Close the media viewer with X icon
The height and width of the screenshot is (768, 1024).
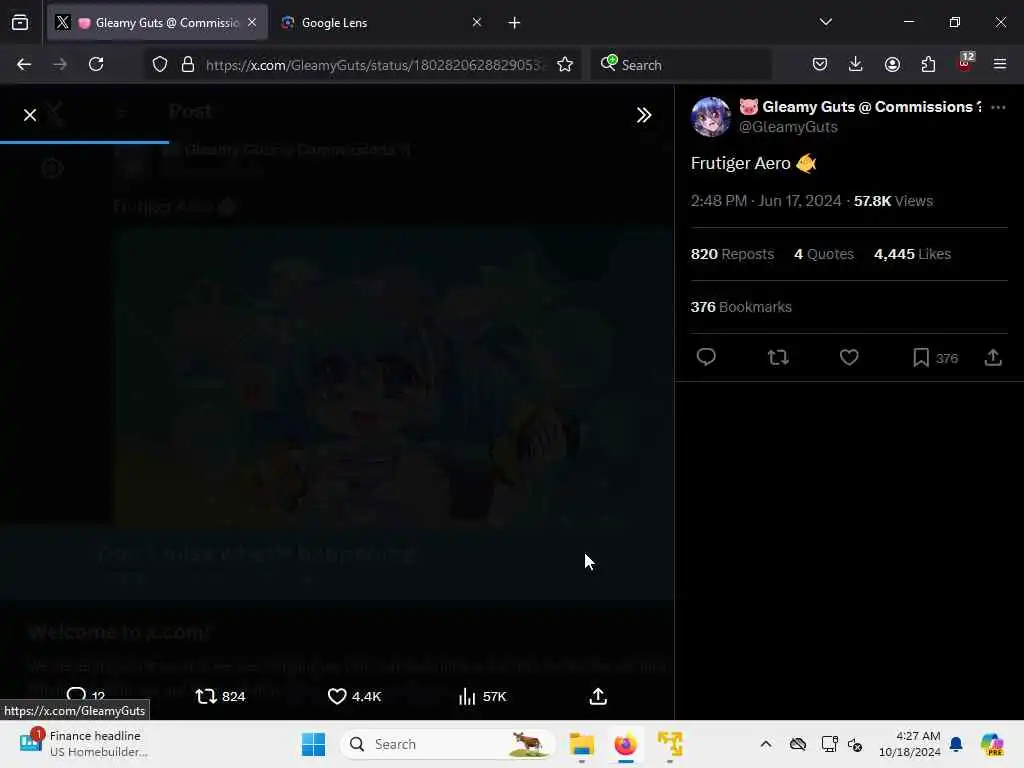[x=29, y=116]
